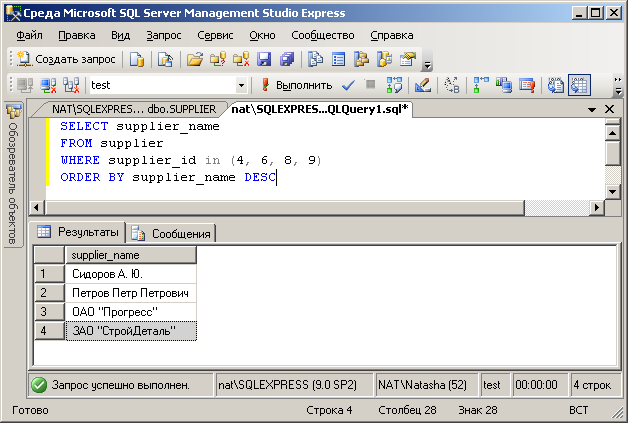628x423 pixels.
Task: Click the Change Connection icon
Action: [x=71, y=85]
